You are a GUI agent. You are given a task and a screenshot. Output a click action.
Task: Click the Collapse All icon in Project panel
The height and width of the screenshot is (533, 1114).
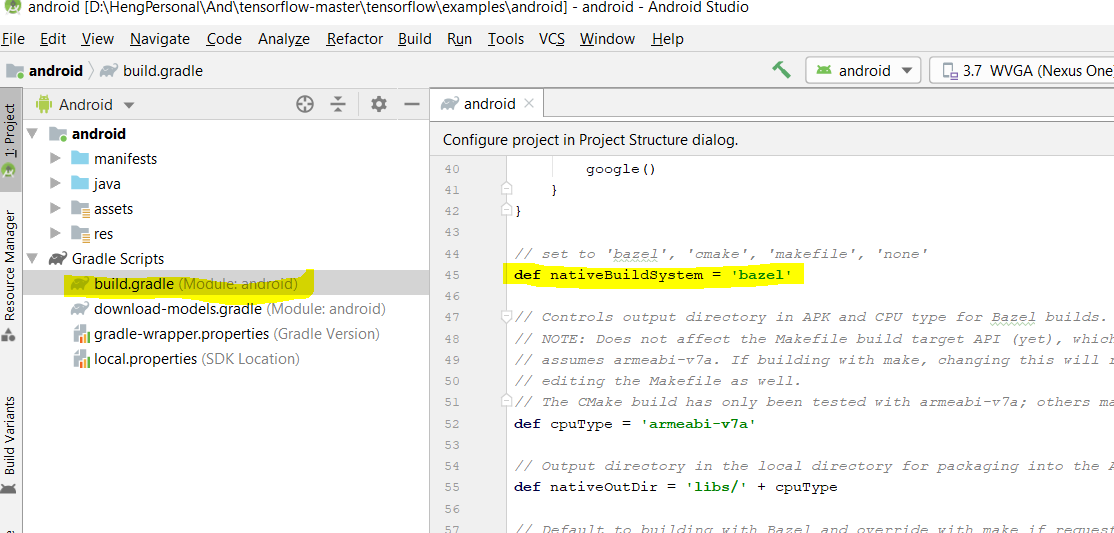[338, 104]
